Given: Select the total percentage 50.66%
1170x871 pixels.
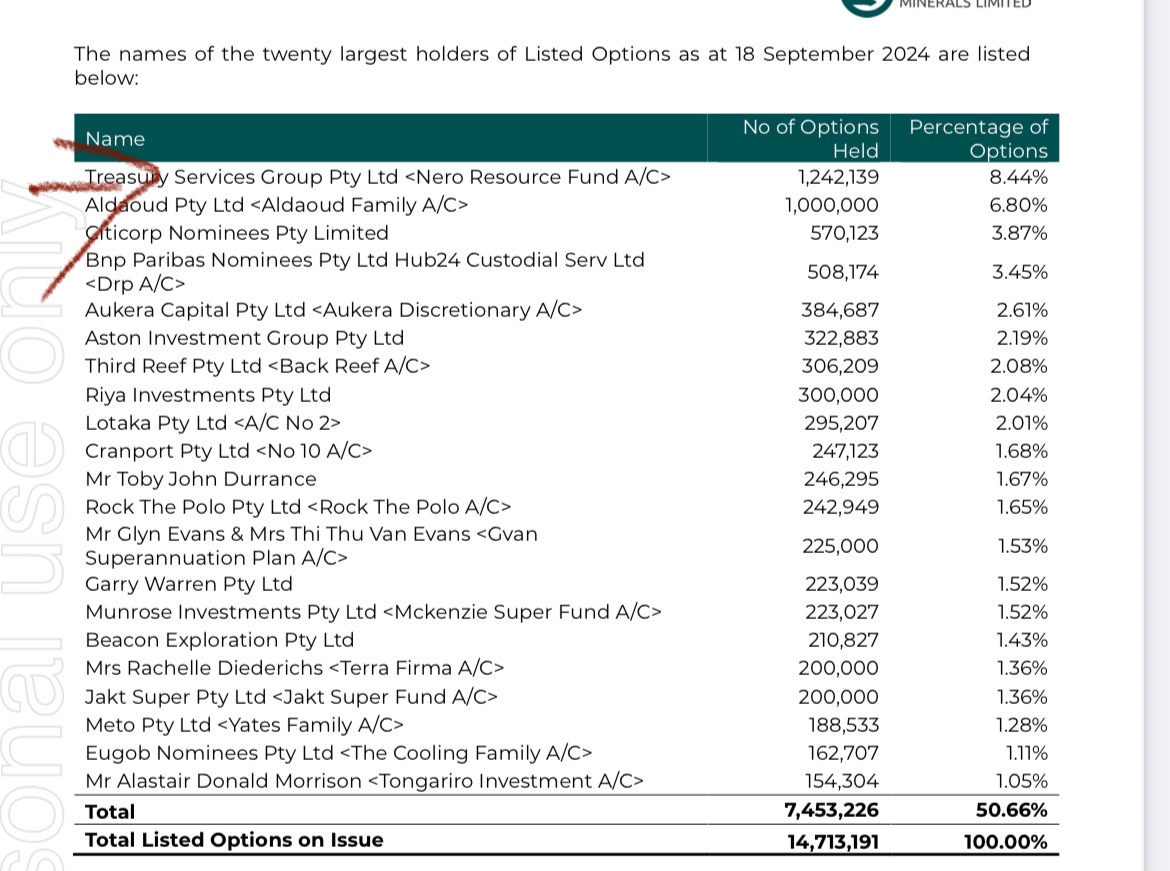Looking at the screenshot, I should [1011, 811].
